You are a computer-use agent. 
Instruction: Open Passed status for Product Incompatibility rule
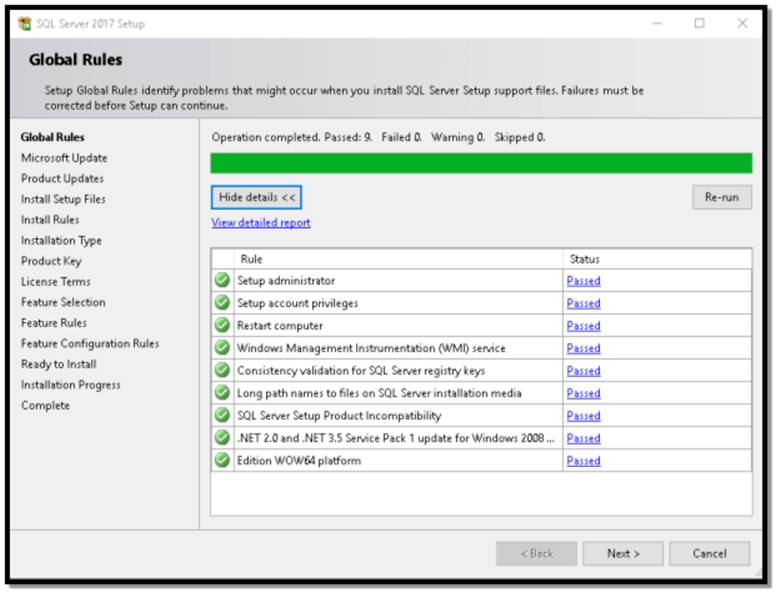pos(584,416)
